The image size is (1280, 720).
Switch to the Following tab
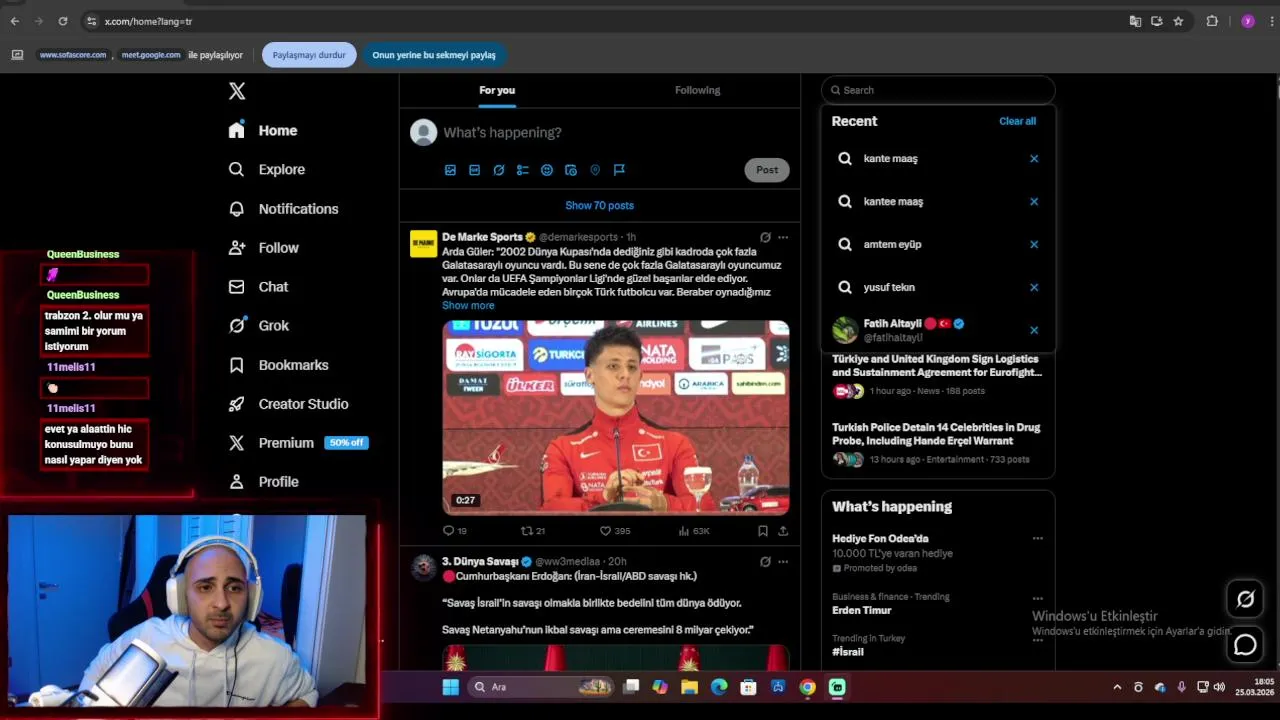697,90
